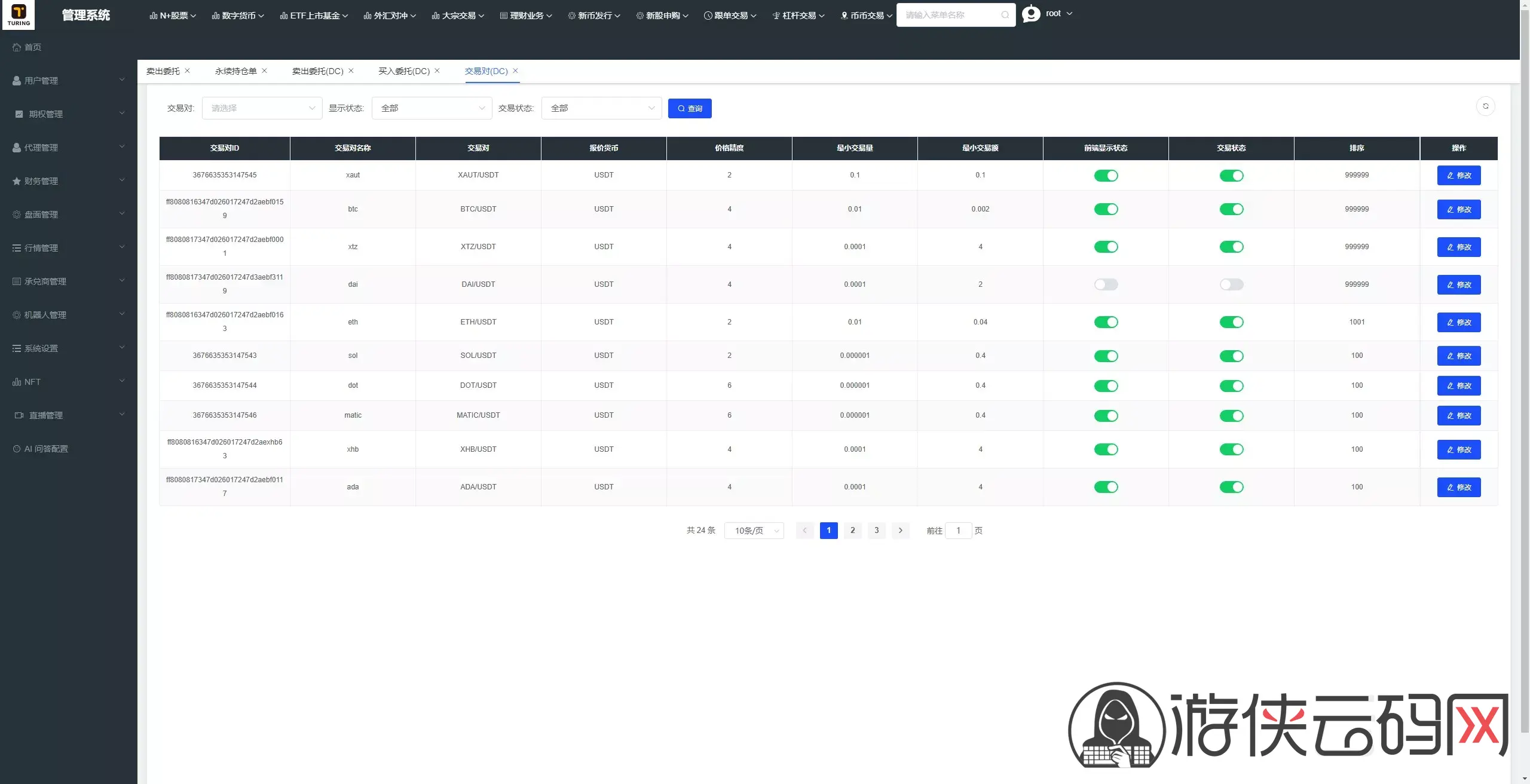Enable front-end display toggle for DAI/USDT
1530x784 pixels.
[1106, 284]
